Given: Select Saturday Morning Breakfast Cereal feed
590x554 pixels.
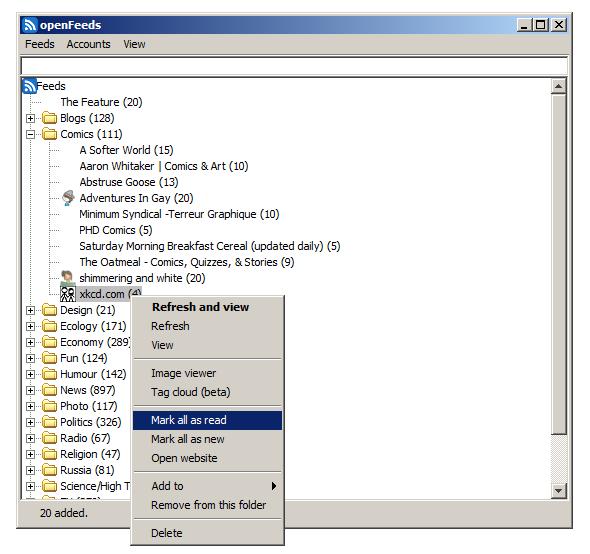Looking at the screenshot, I should pyautogui.click(x=210, y=246).
